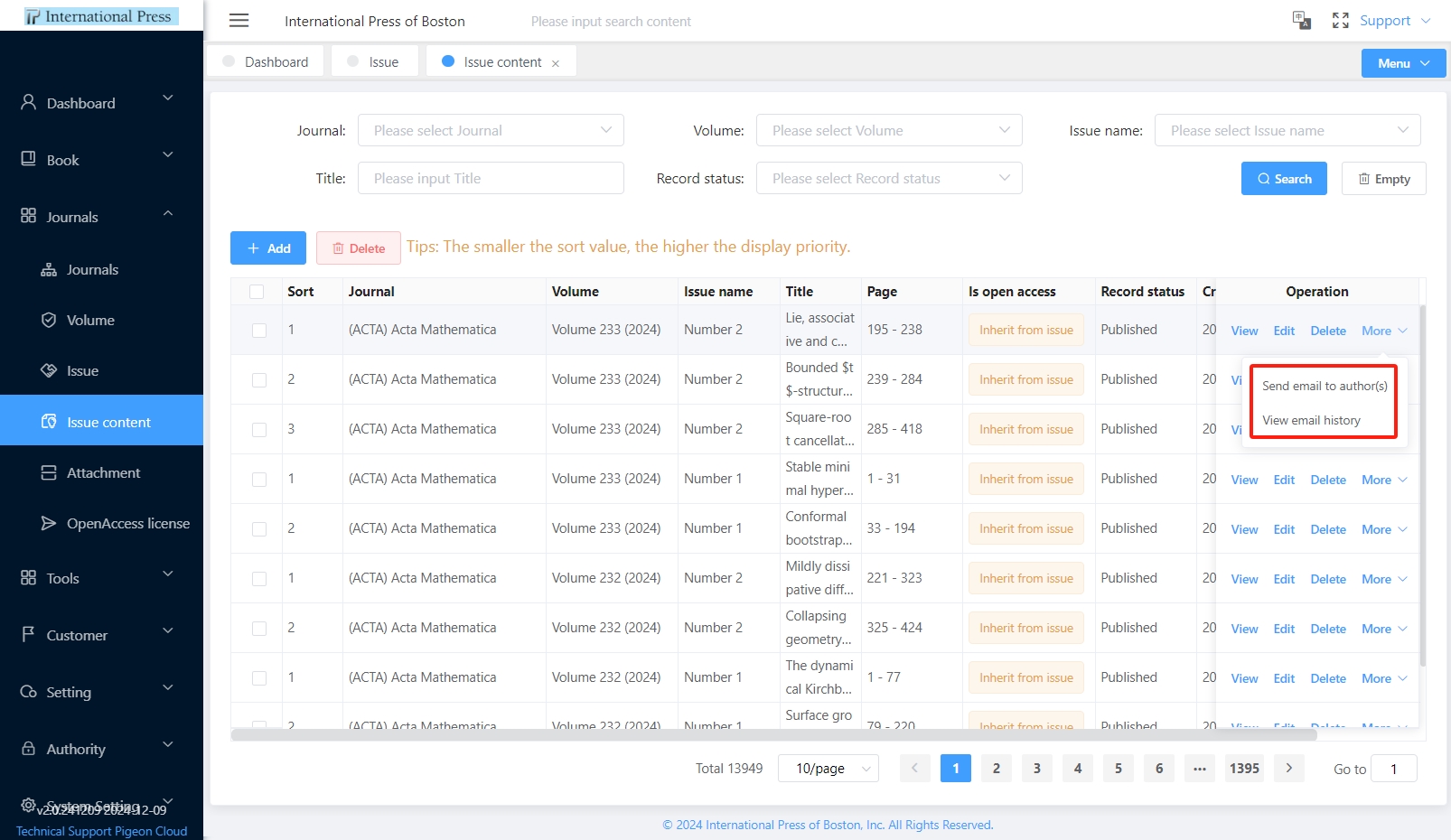Screen dimensions: 1451x840
Task: Click Edit for the 221 - 323 row
Action: pos(1284,579)
